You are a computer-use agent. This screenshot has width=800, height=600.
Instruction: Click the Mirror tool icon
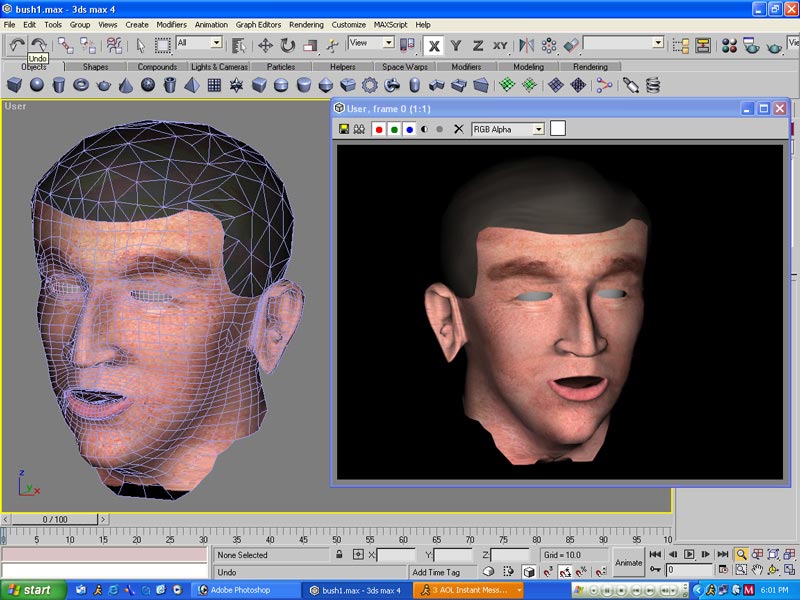coord(525,43)
